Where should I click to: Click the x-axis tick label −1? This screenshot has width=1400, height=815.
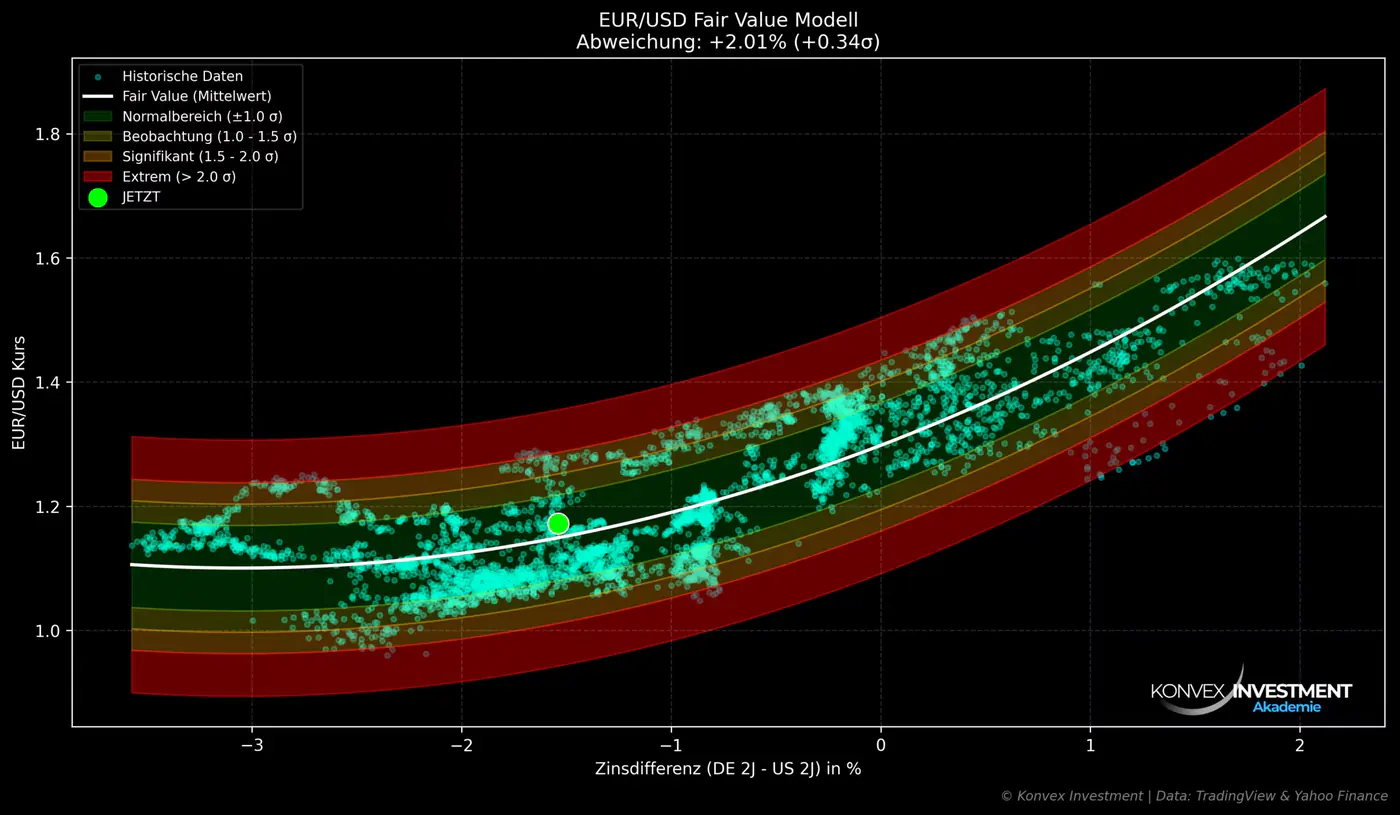point(671,745)
